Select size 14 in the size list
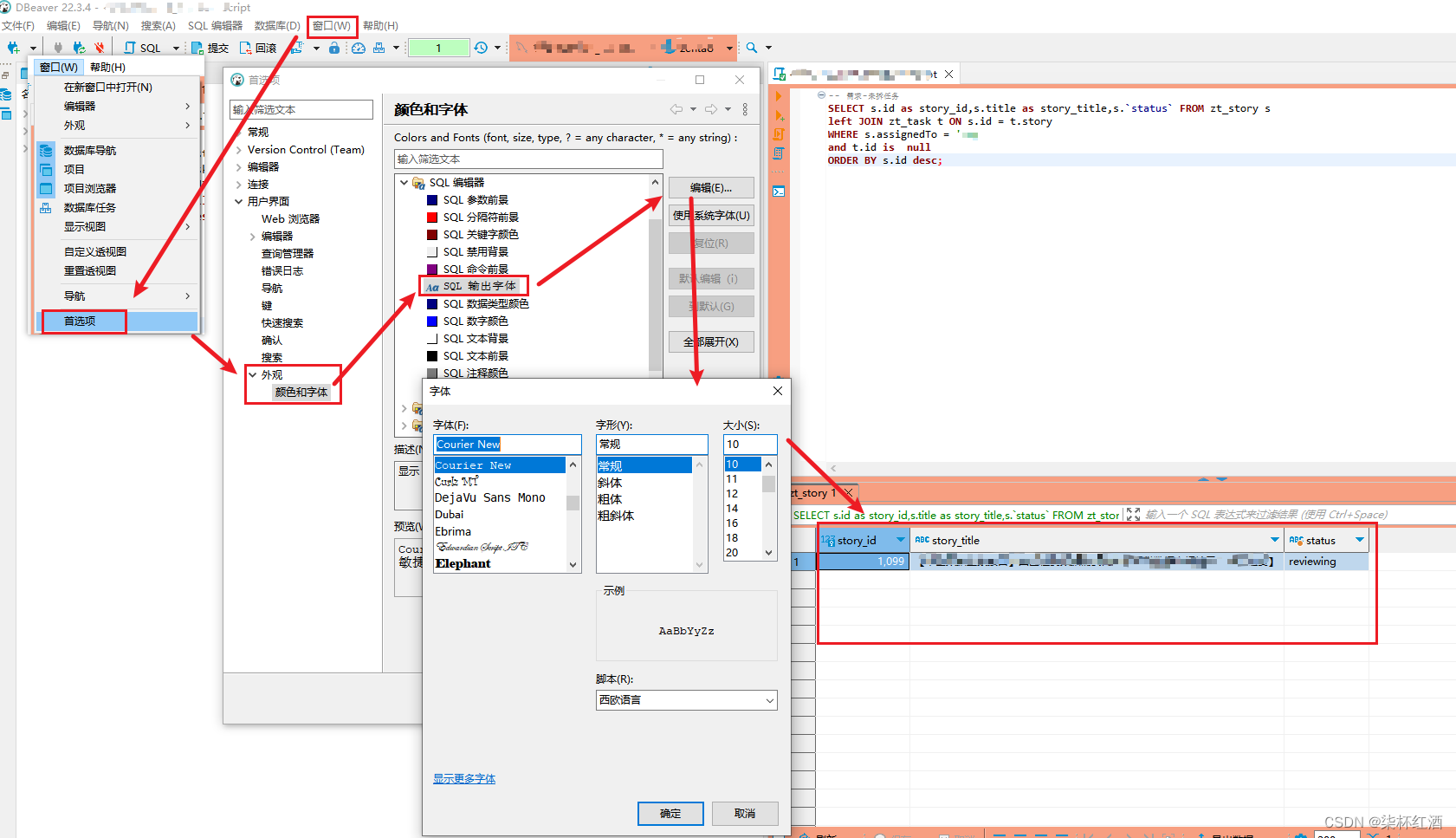The height and width of the screenshot is (838, 1456). tap(733, 509)
